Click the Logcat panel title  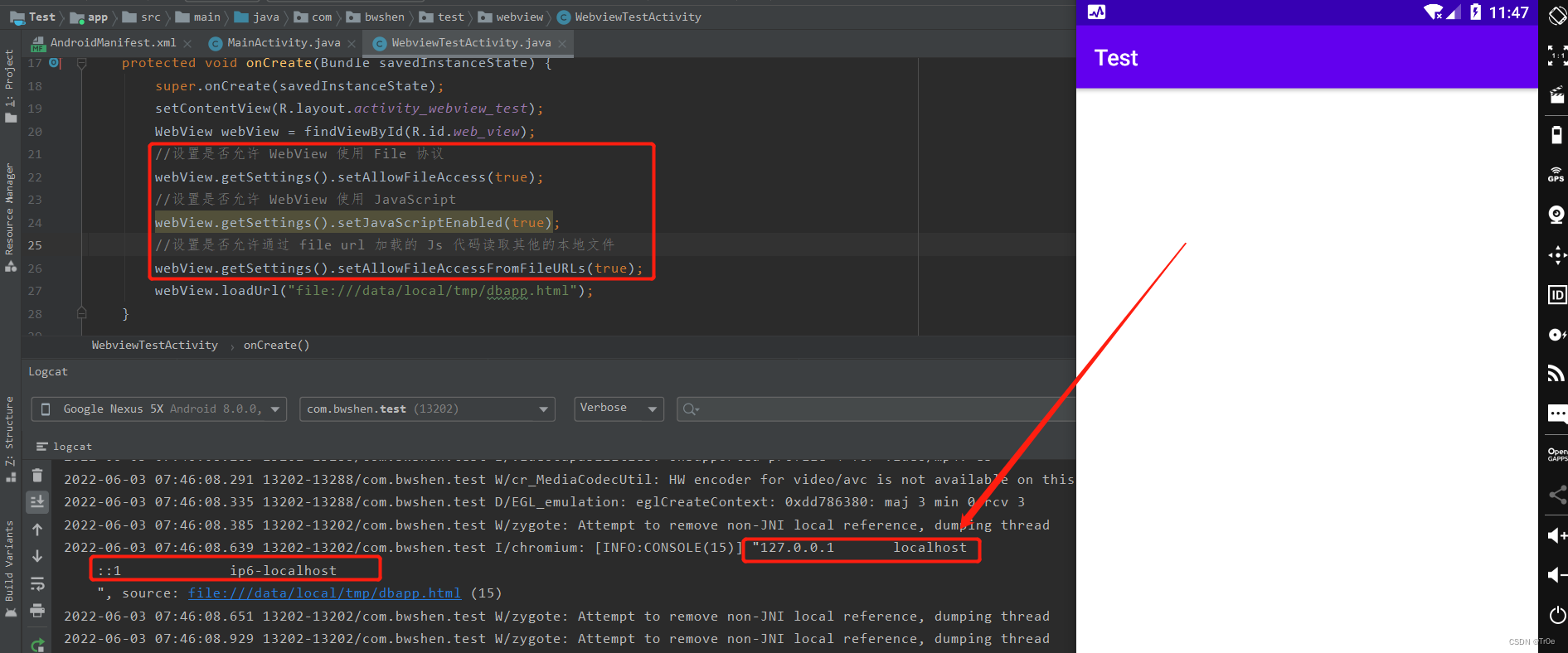48,371
